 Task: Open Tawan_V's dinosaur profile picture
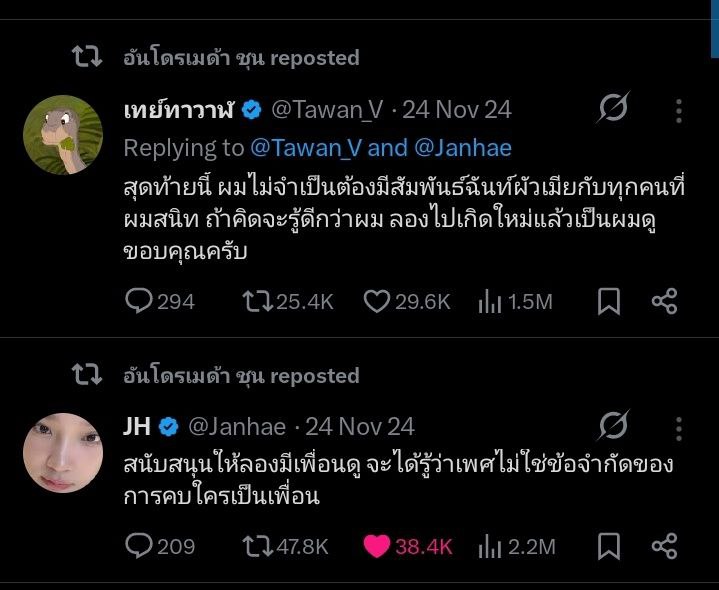62,135
